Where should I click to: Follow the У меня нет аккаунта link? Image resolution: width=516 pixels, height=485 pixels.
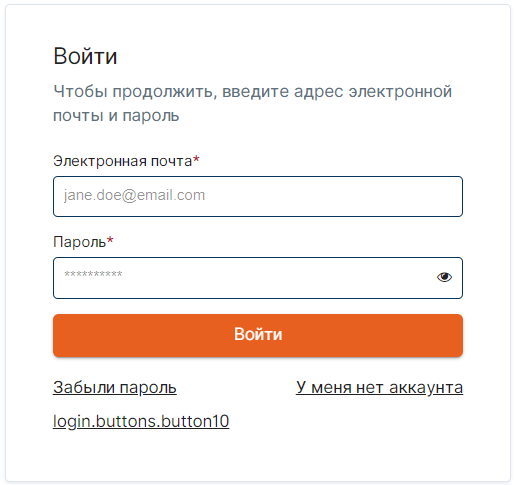click(379, 388)
